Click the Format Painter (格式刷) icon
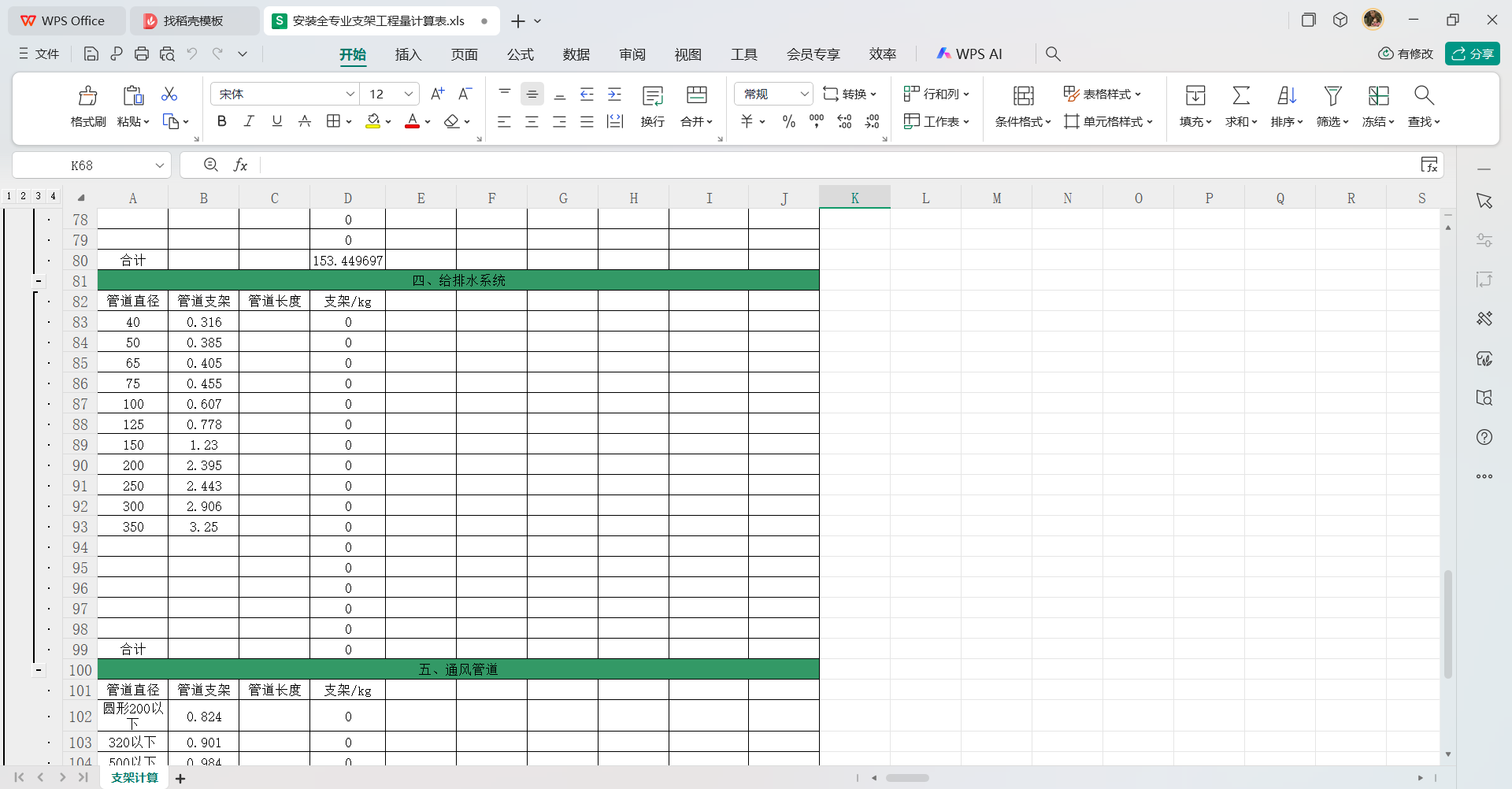 [87, 95]
